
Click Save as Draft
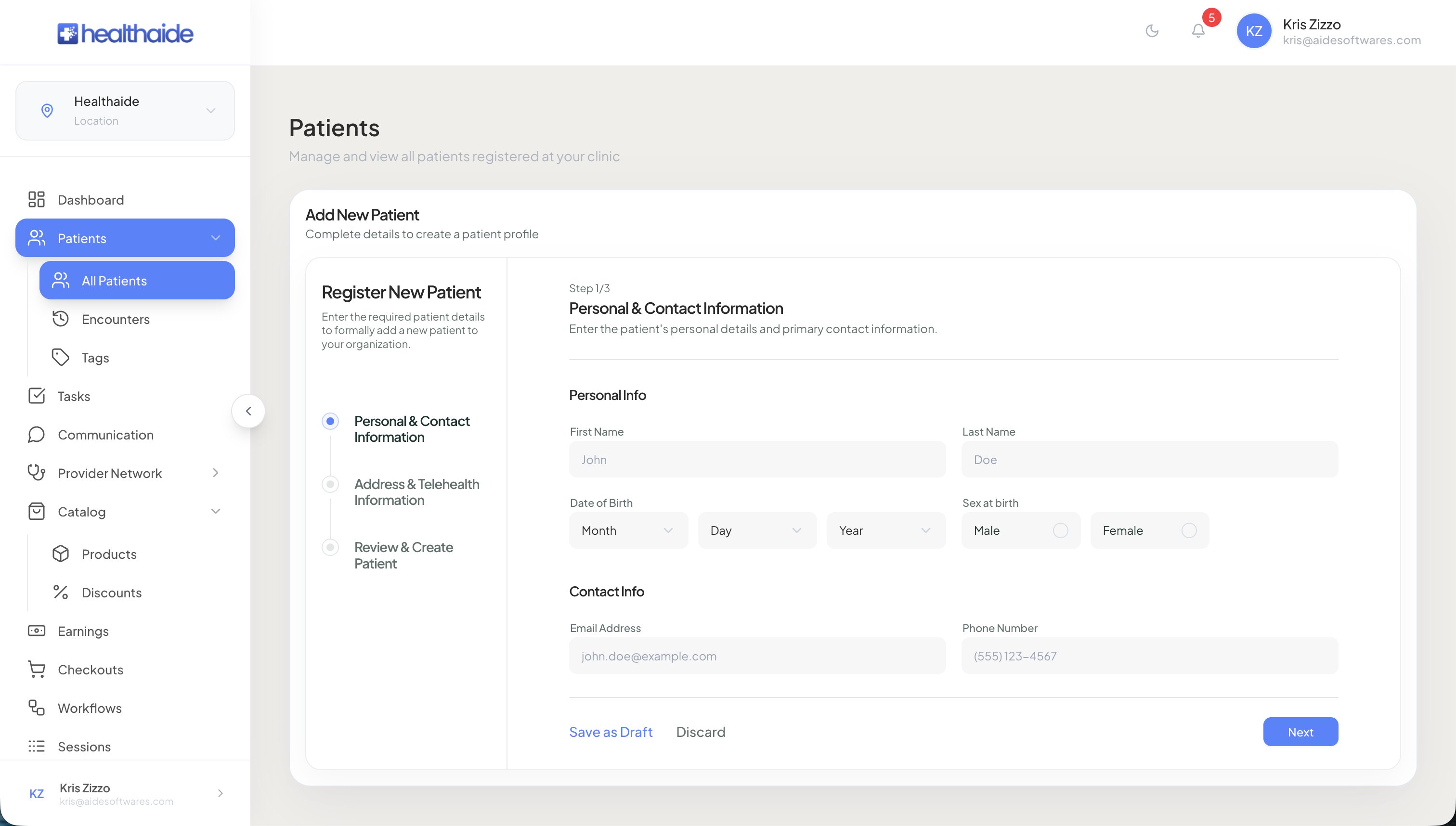[x=611, y=732]
